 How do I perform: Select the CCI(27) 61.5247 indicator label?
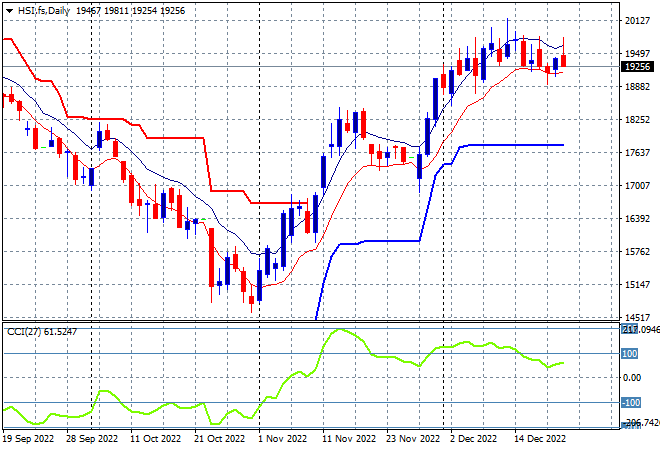[42, 332]
